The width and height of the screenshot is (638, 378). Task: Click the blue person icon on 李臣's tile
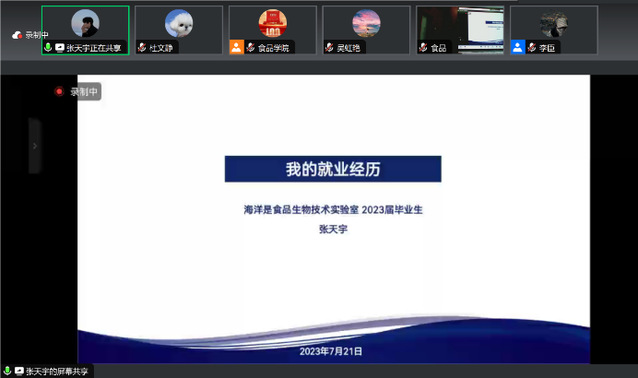[x=518, y=47]
